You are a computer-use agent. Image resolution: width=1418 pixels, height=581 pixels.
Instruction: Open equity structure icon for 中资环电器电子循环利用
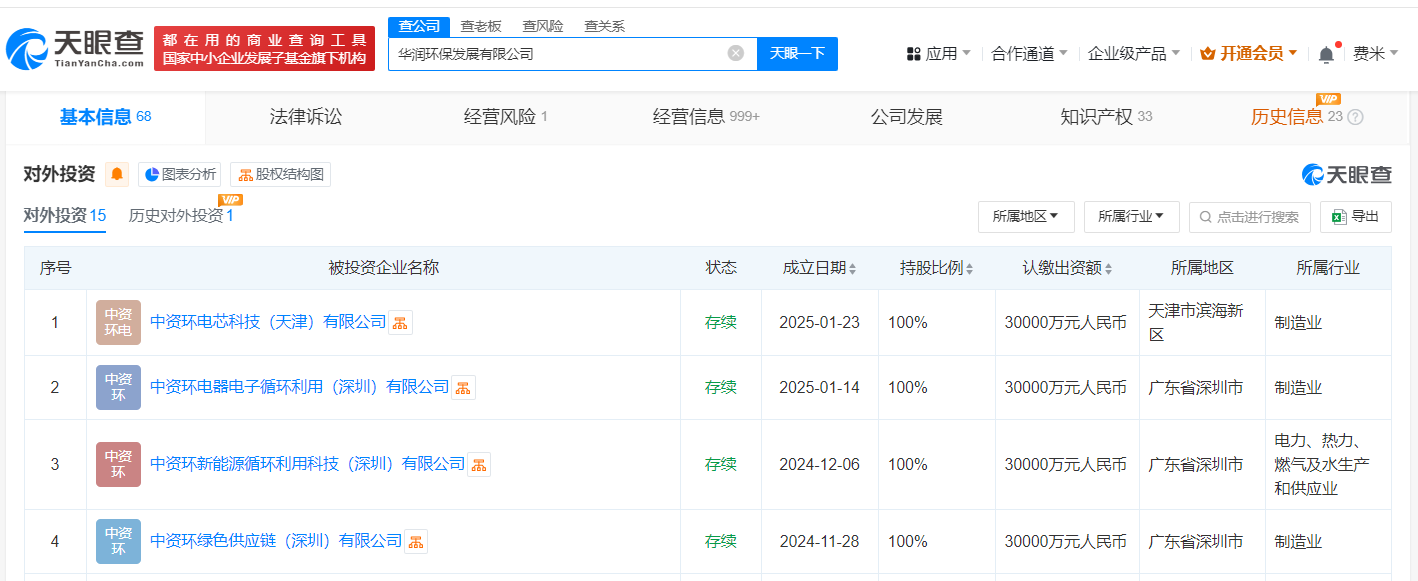point(463,388)
